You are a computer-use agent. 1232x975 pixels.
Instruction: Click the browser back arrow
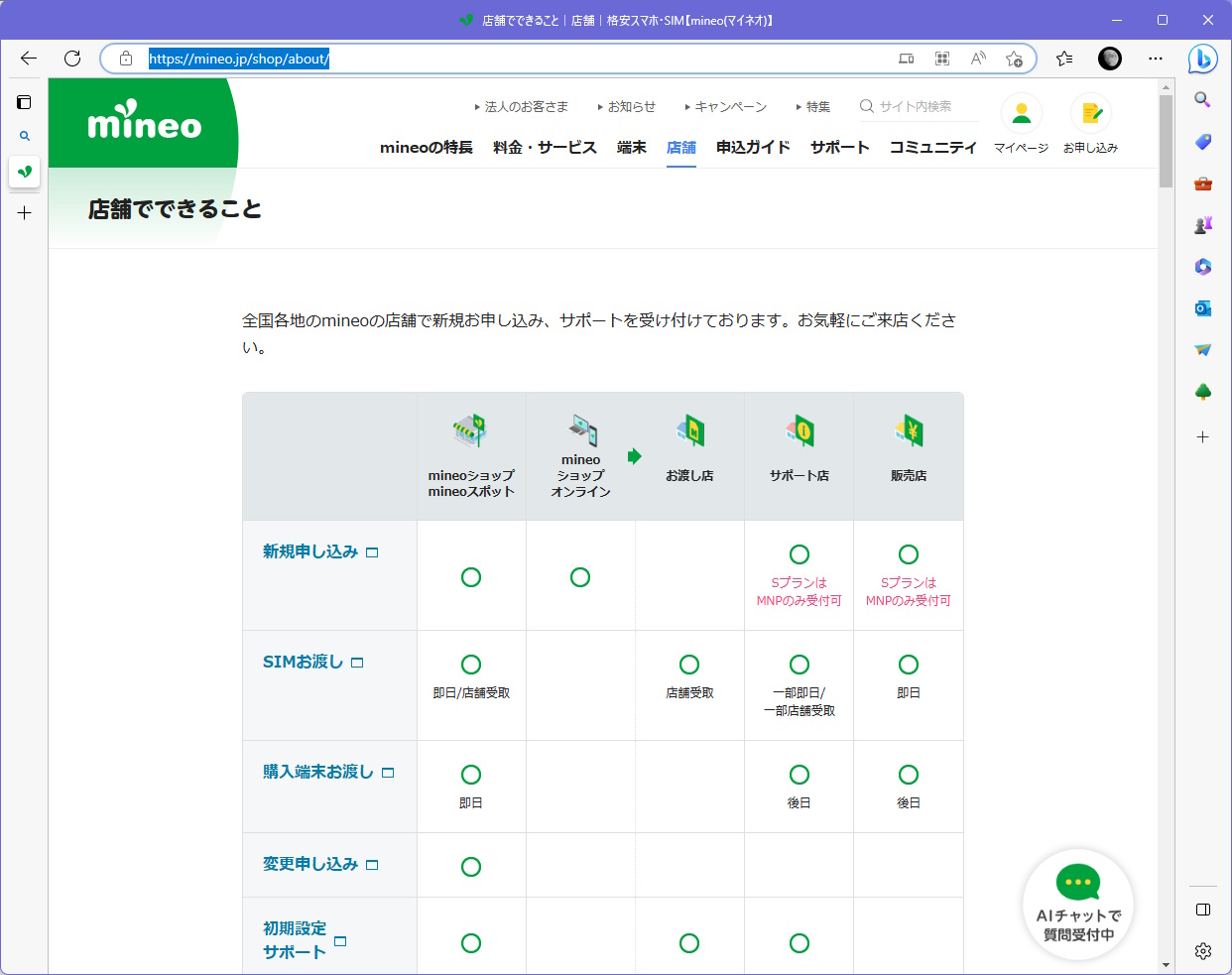(x=28, y=59)
